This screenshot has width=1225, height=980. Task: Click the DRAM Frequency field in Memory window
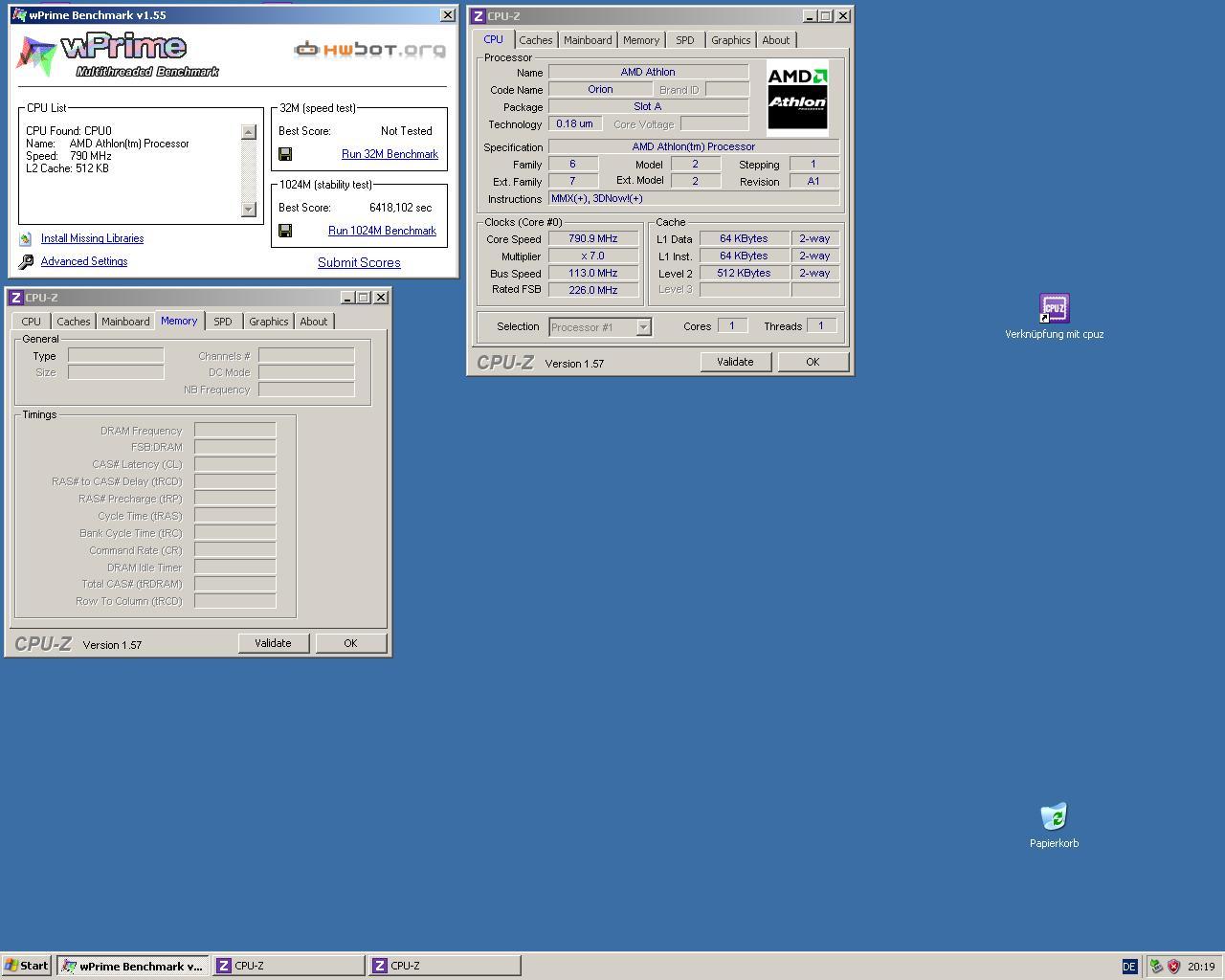click(x=235, y=431)
